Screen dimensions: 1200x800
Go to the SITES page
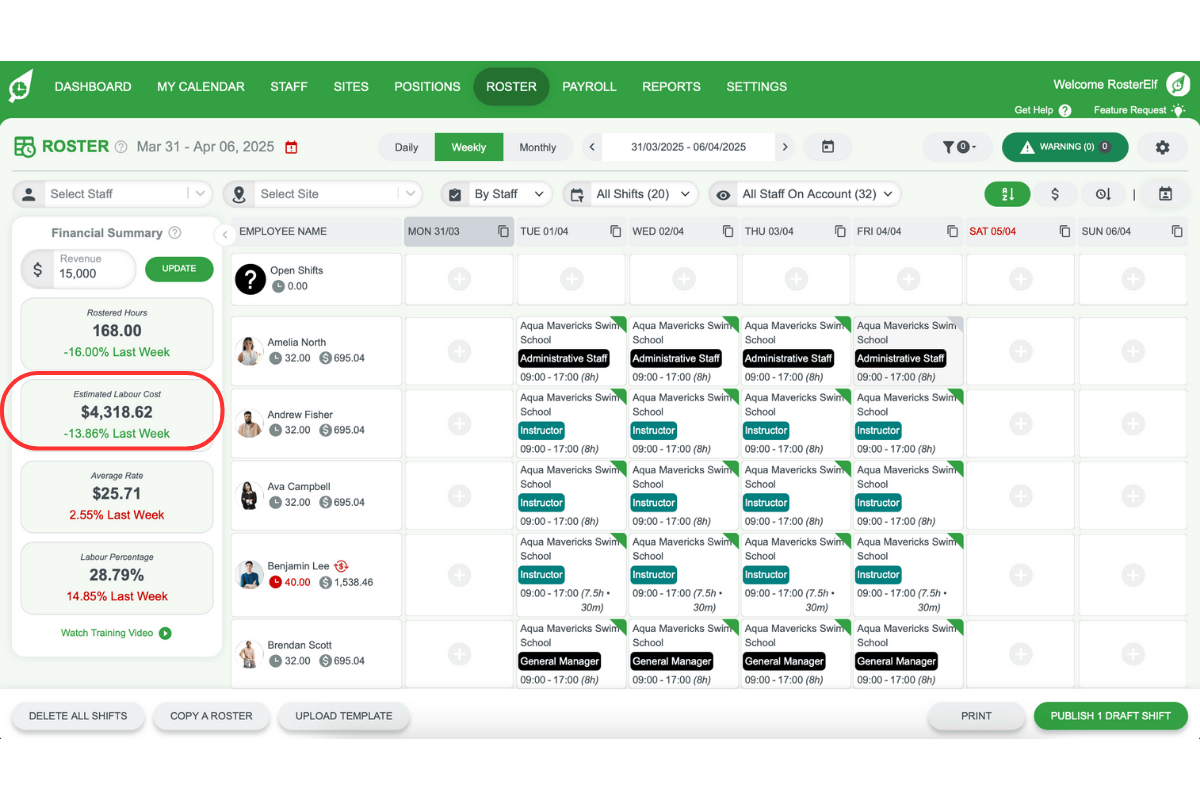(351, 86)
